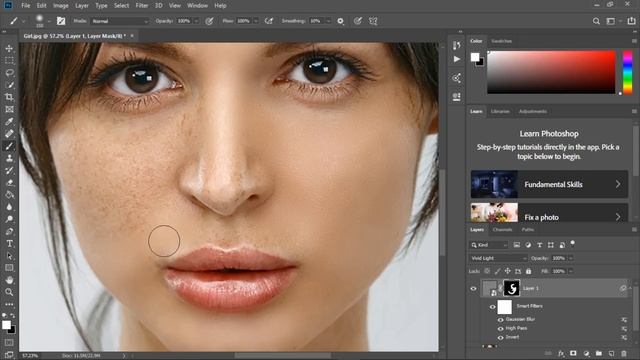
Task: Select the Eraser tool
Action: pyautogui.click(x=9, y=183)
